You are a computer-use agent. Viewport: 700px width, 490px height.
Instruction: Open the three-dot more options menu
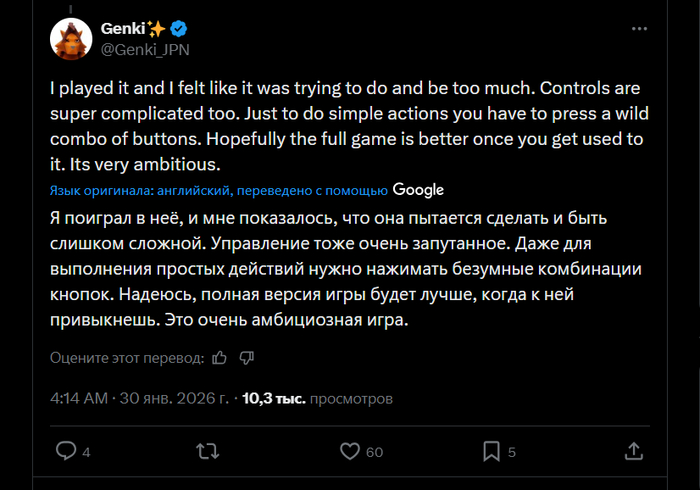click(640, 29)
